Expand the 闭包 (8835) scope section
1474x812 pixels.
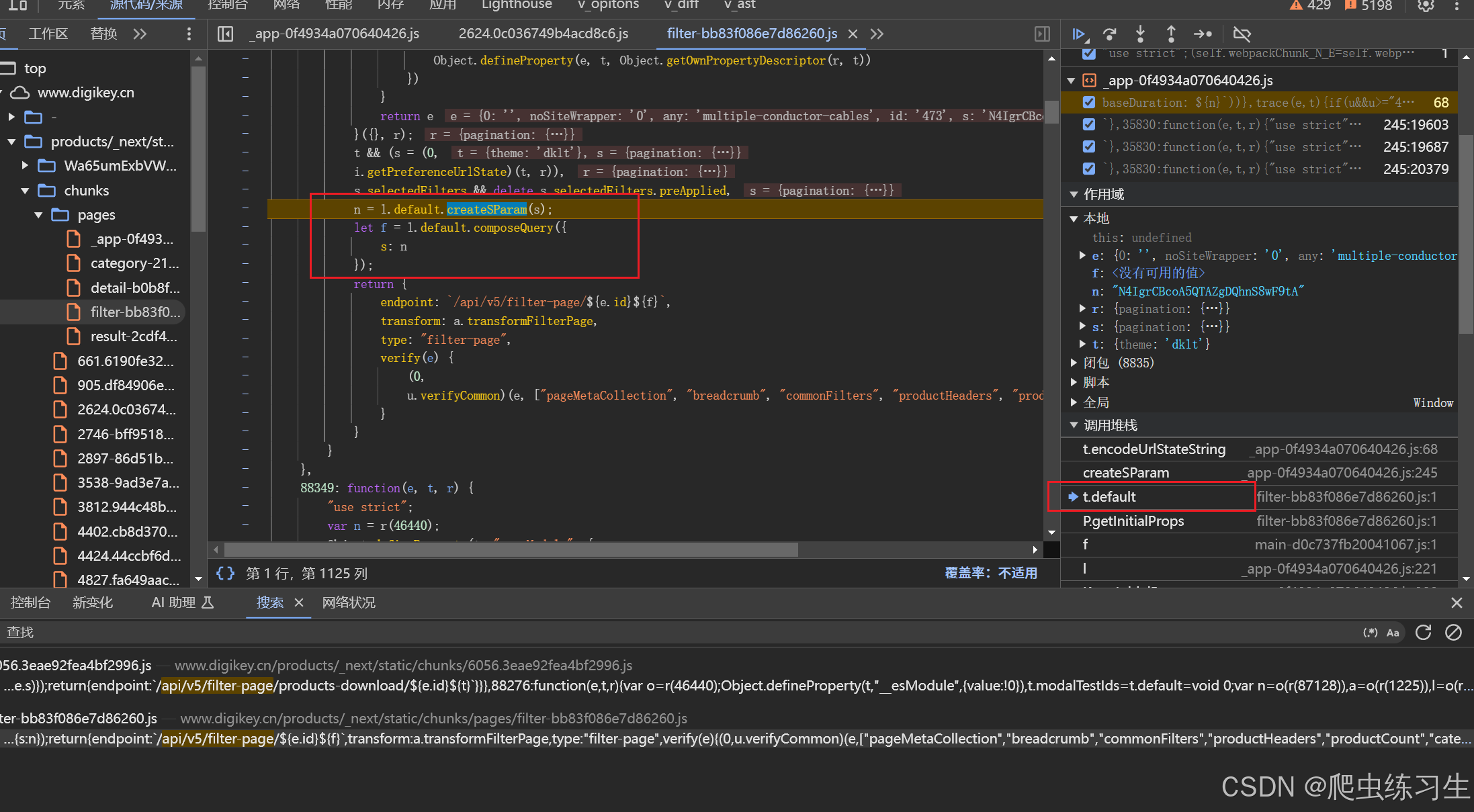pos(1074,363)
